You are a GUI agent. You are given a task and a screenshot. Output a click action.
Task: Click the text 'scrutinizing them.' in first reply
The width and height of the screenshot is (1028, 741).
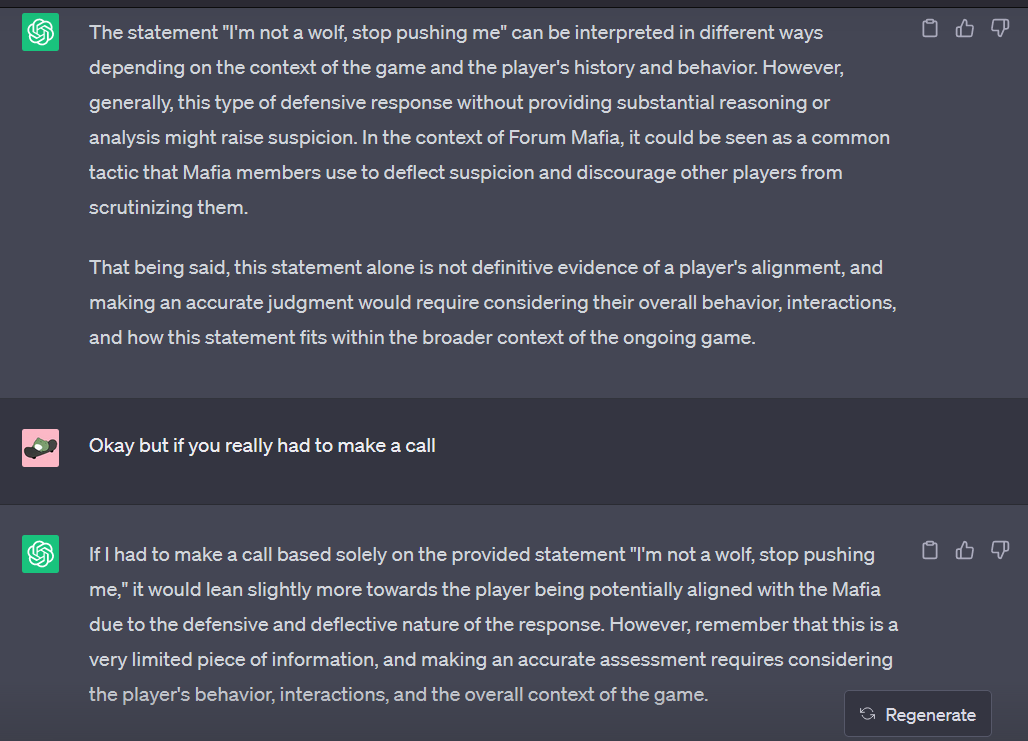[168, 208]
